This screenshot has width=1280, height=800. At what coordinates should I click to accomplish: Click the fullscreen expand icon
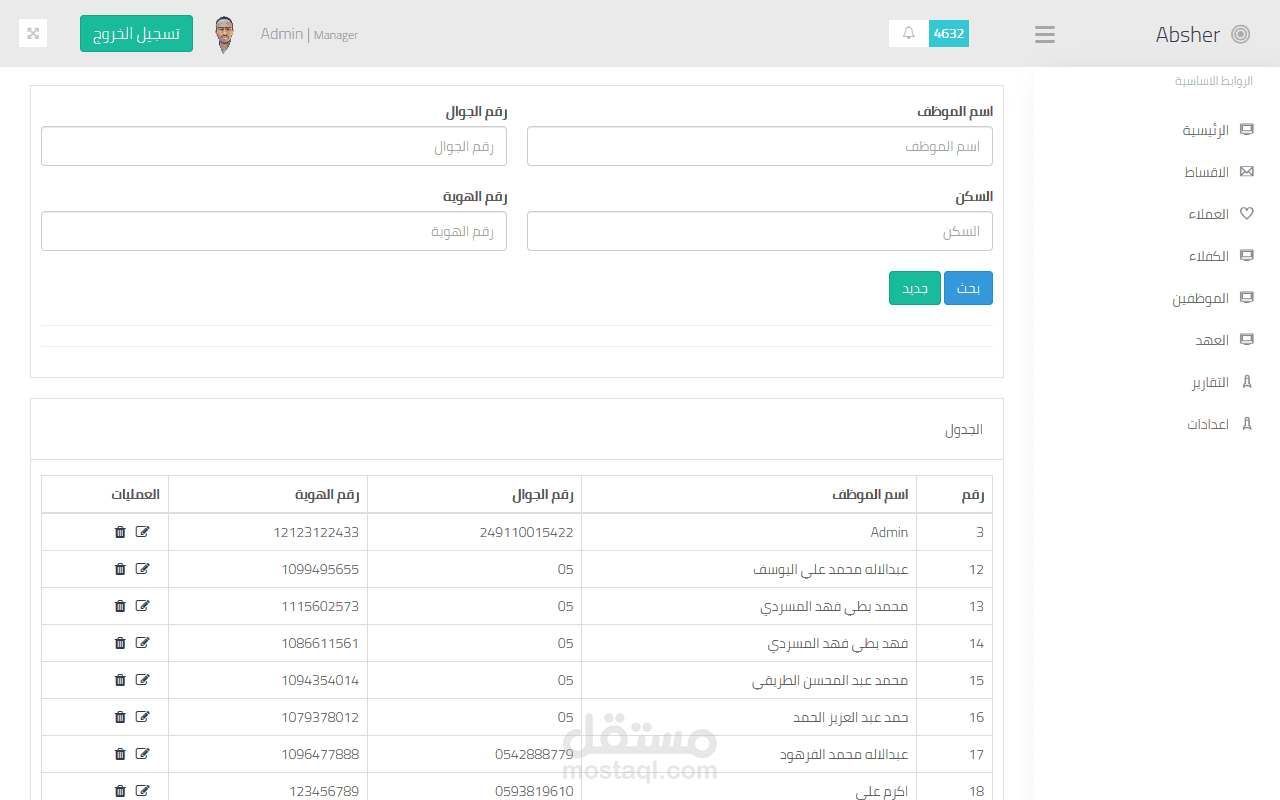click(x=33, y=33)
